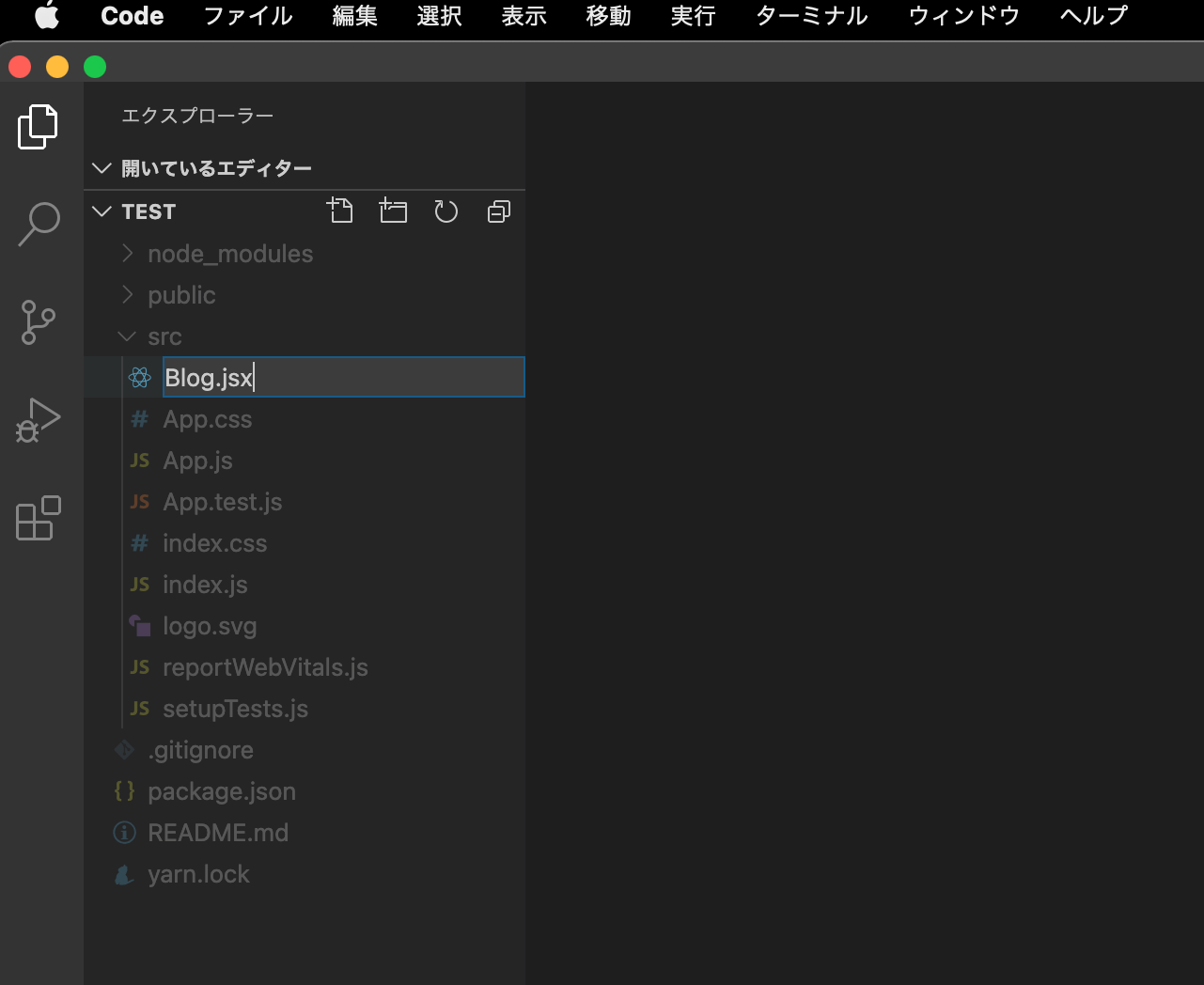Open the index.js file

(205, 585)
